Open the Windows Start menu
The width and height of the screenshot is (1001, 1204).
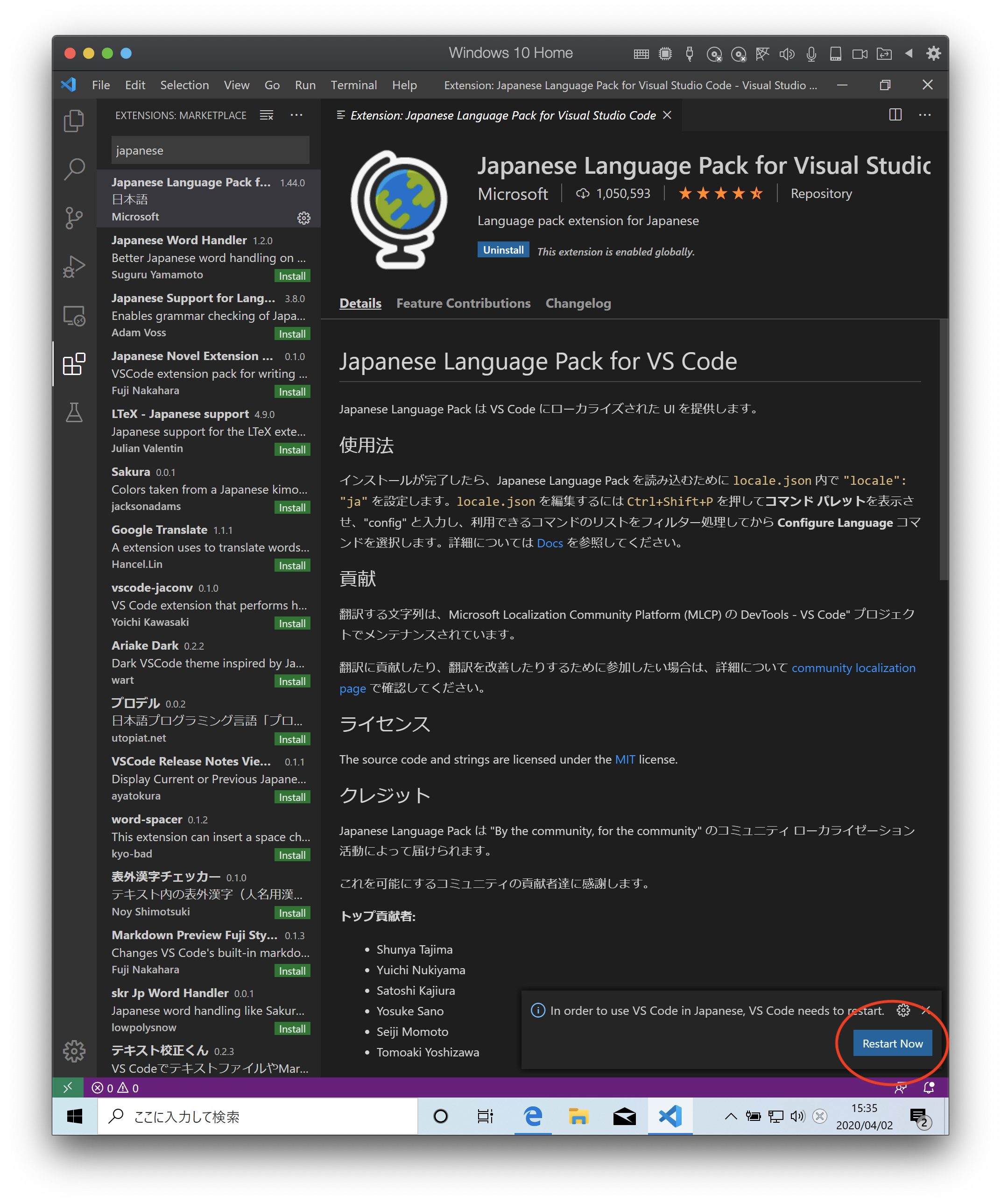[x=75, y=1116]
